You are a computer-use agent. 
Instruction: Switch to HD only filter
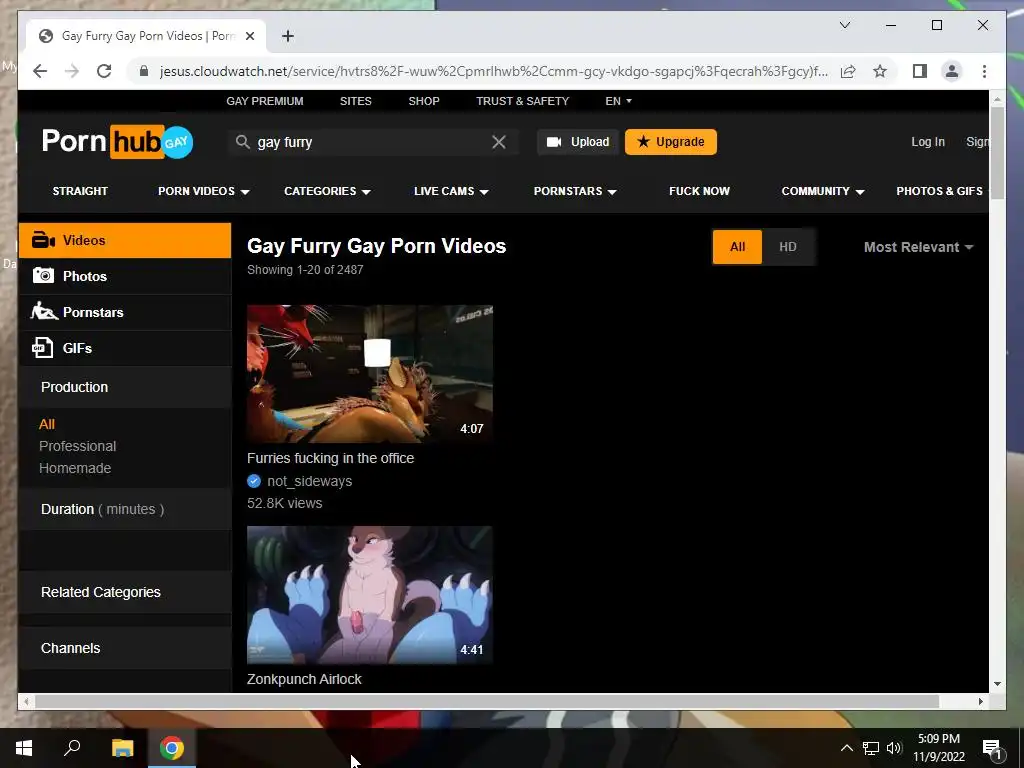point(788,247)
